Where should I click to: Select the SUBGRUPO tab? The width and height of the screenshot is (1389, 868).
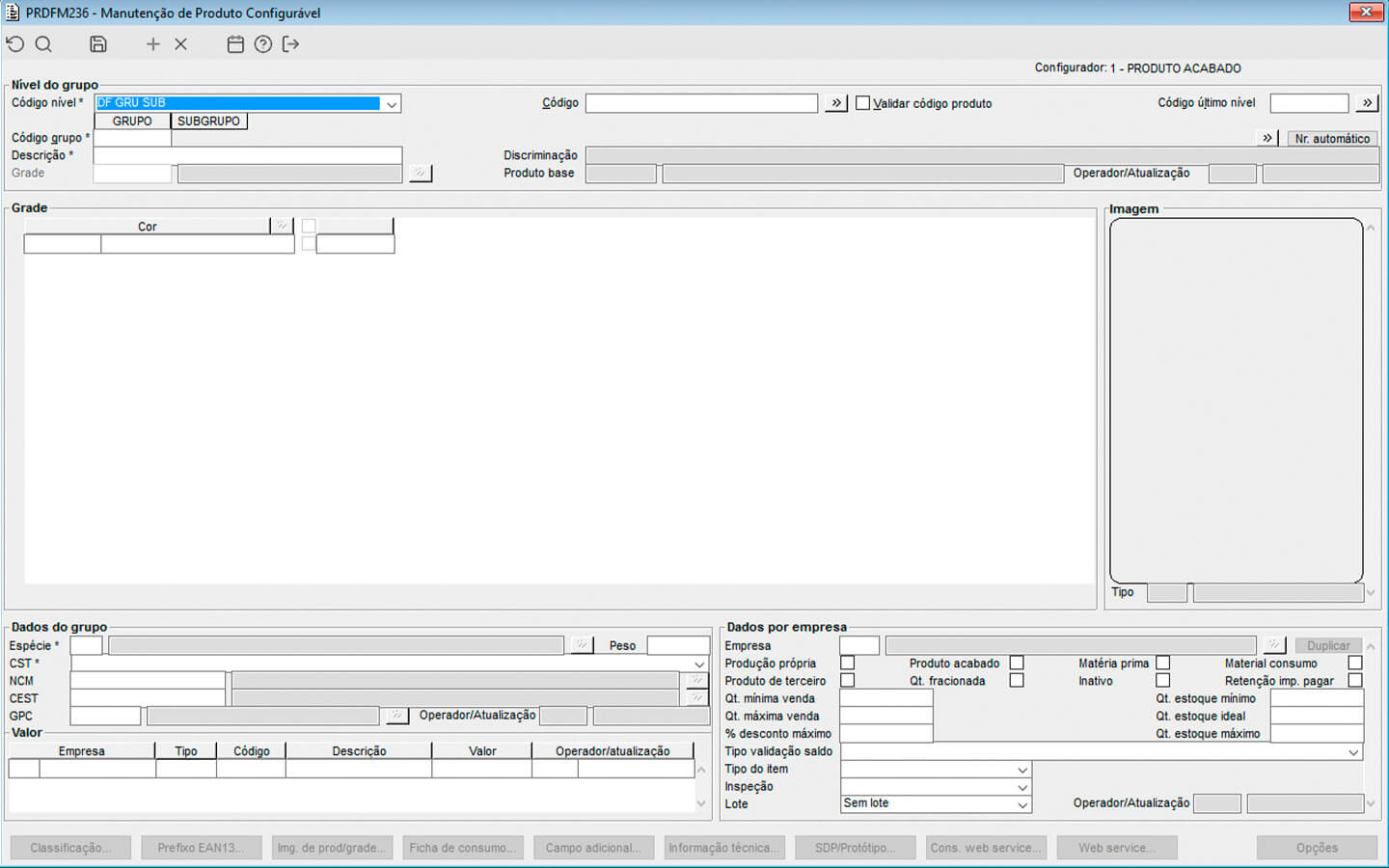208,122
